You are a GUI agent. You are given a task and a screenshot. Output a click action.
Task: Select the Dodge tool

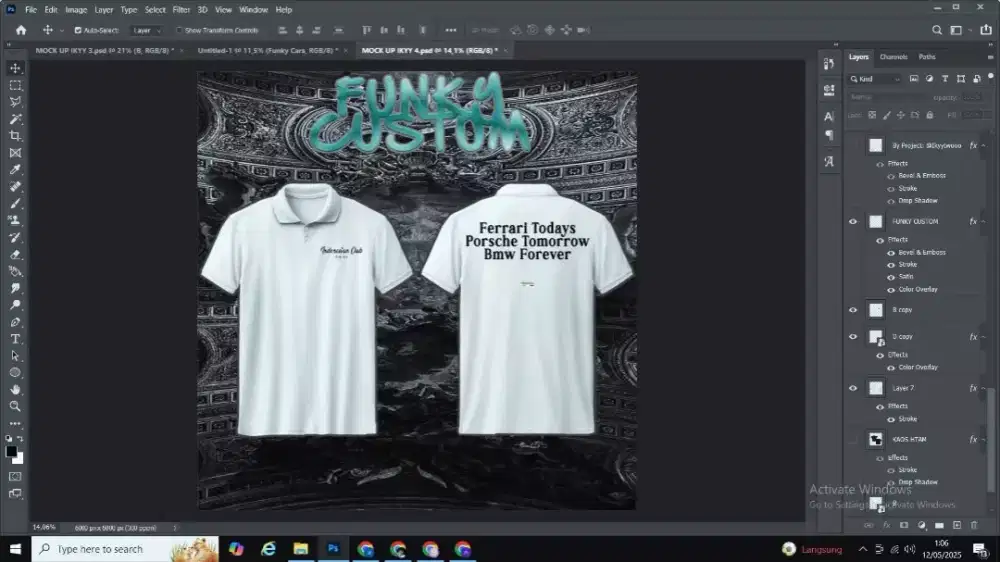15,305
